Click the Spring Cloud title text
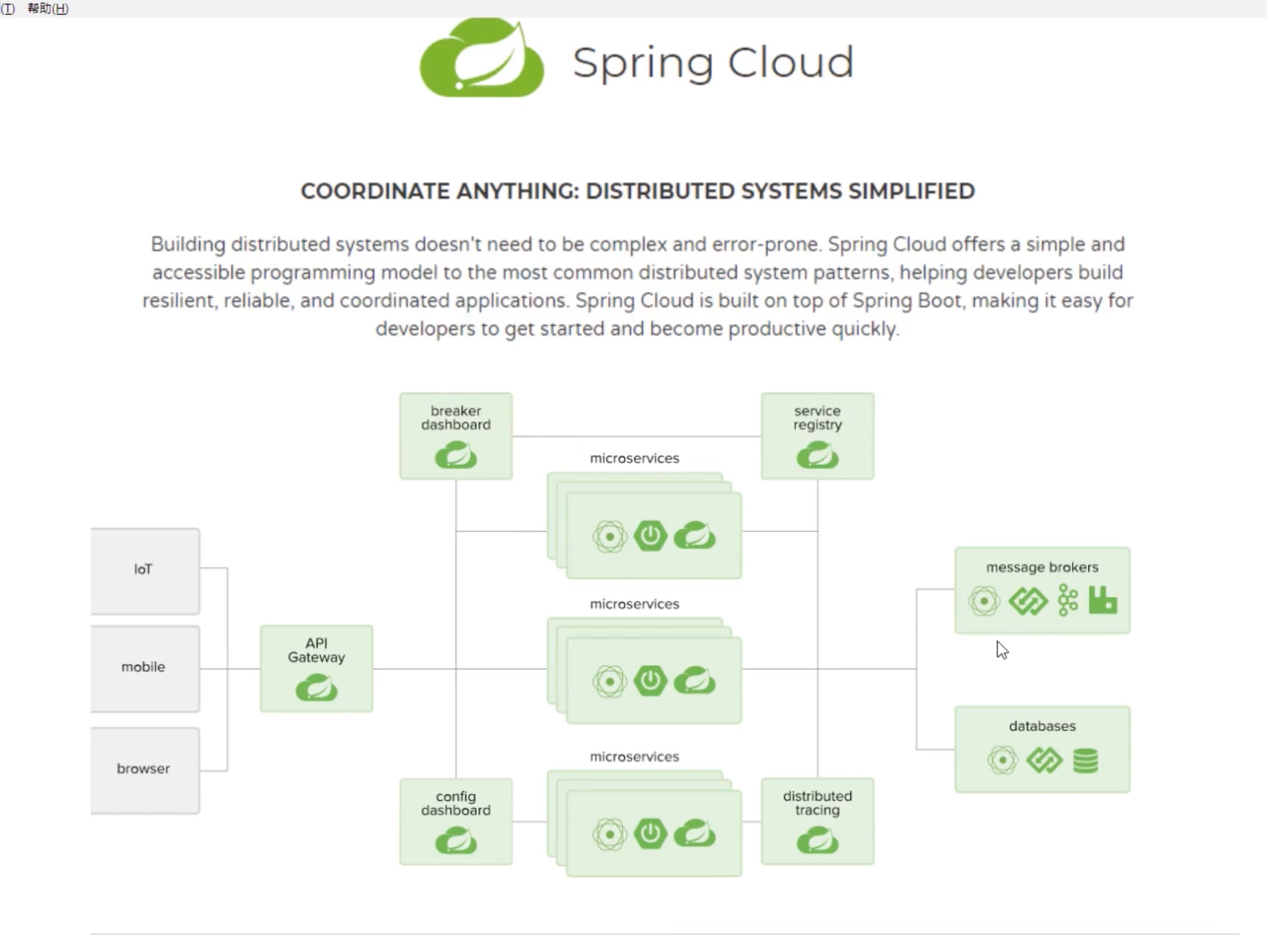This screenshot has height=952, width=1267. (713, 62)
